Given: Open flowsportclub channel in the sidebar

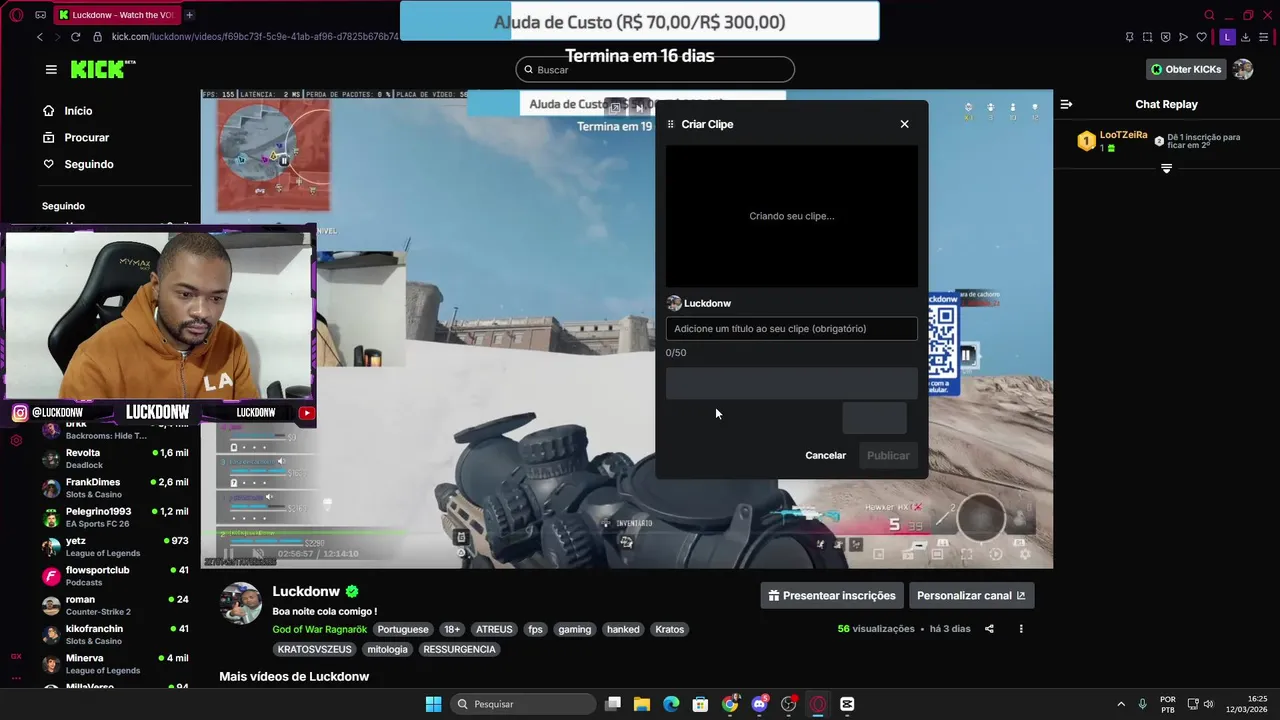Looking at the screenshot, I should [115, 576].
